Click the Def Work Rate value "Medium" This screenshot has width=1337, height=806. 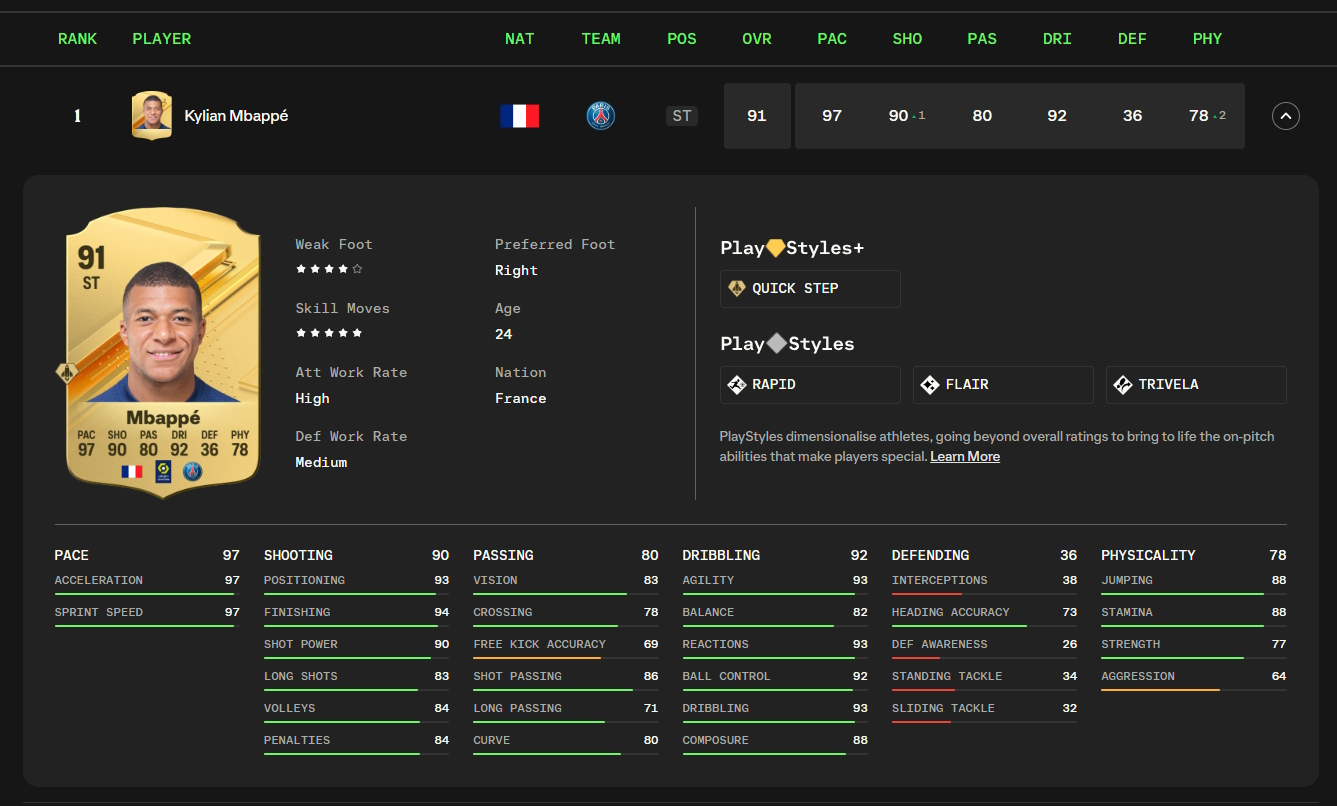(321, 463)
